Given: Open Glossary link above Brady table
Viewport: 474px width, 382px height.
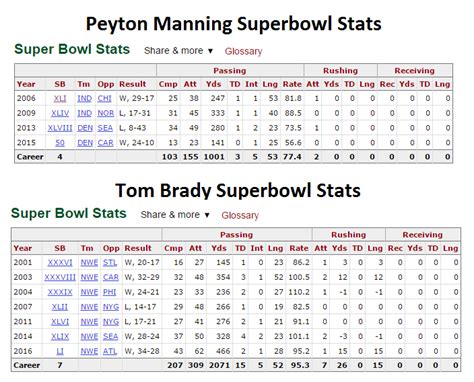Looking at the screenshot, I should pos(240,215).
